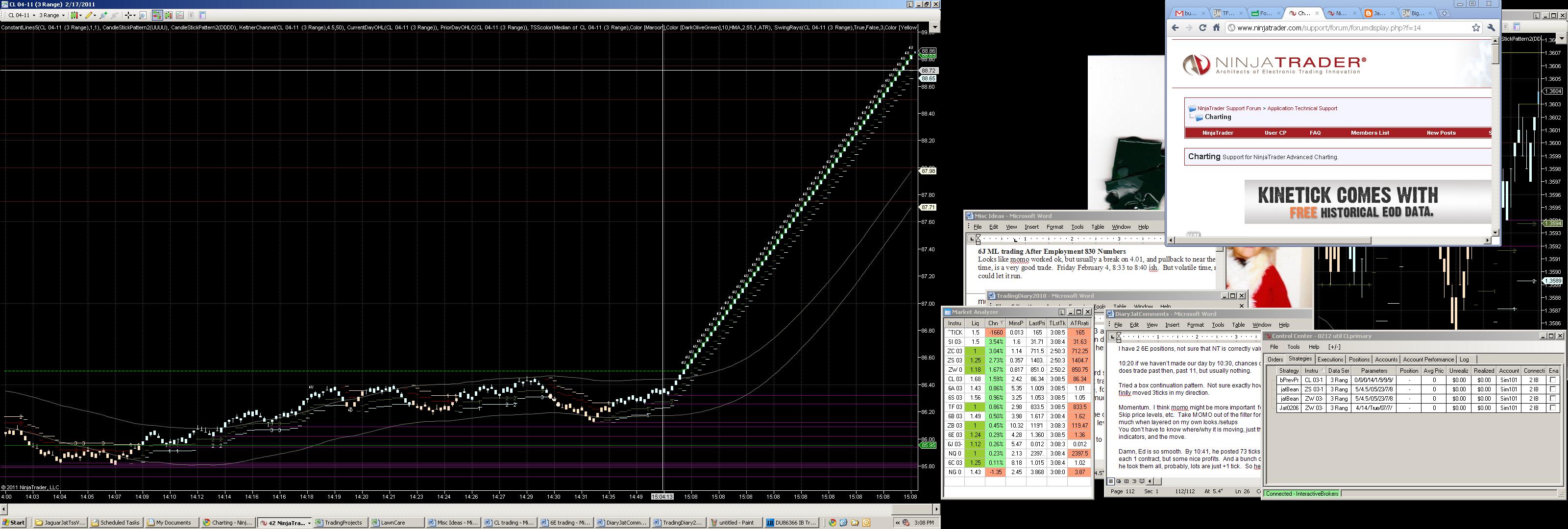Toggle the Chart Trader panel icon

158,15
